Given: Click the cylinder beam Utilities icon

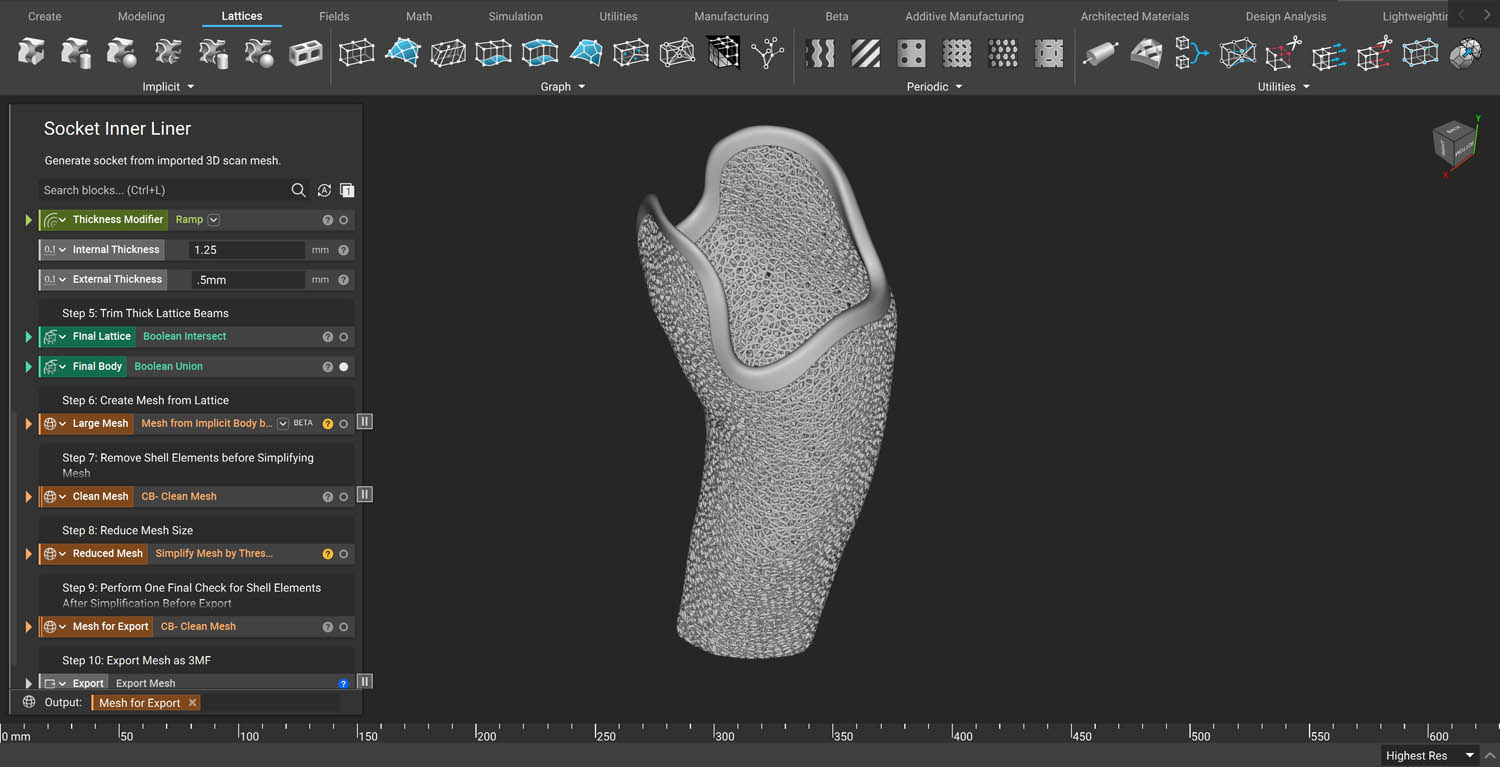Looking at the screenshot, I should (1100, 52).
